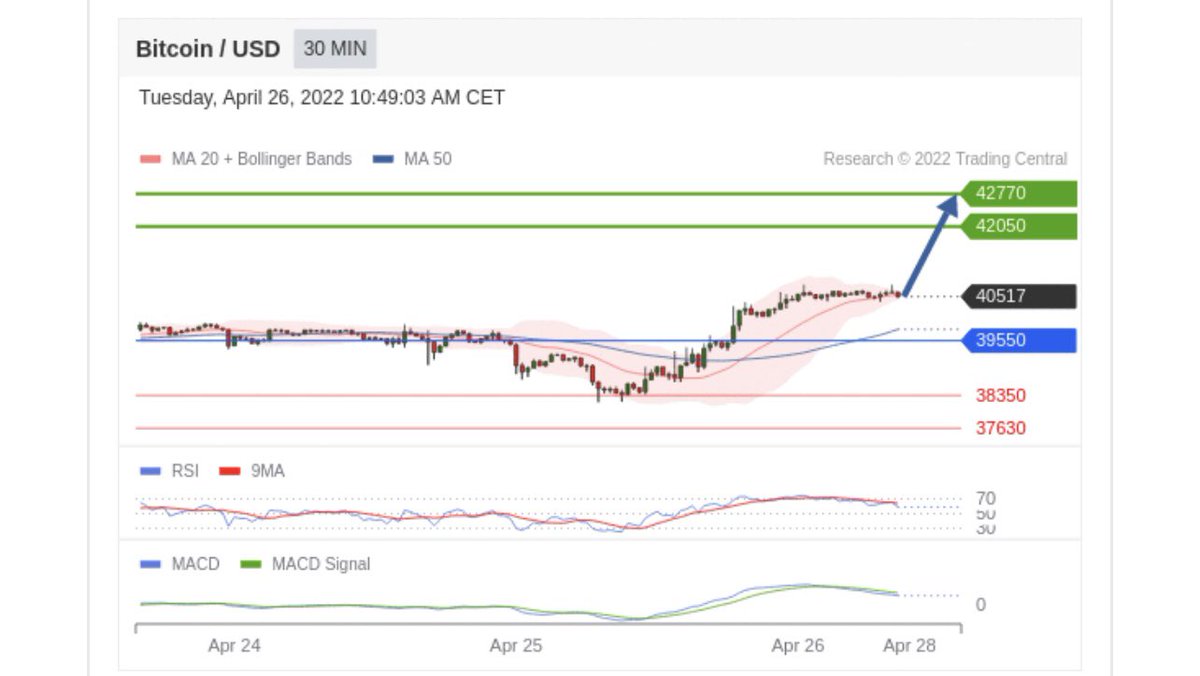
Task: Select the Bitcoin / USD chart title
Action: pos(208,49)
